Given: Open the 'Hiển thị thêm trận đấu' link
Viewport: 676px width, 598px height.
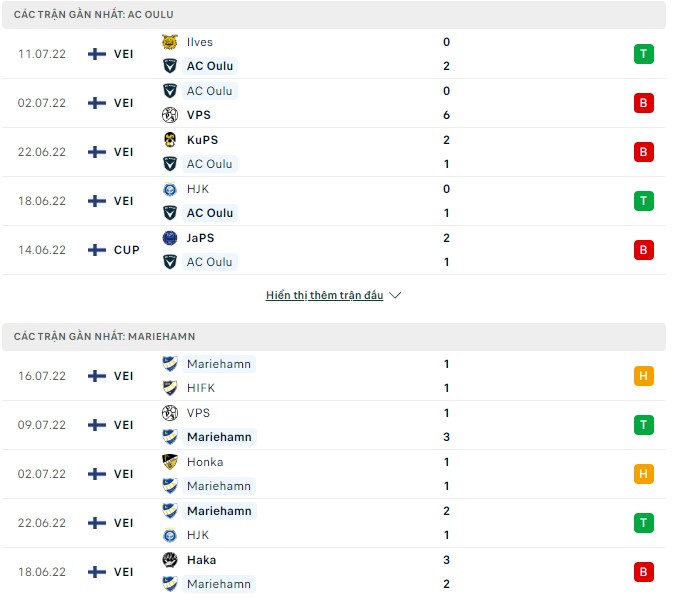Looking at the screenshot, I should 324,296.
